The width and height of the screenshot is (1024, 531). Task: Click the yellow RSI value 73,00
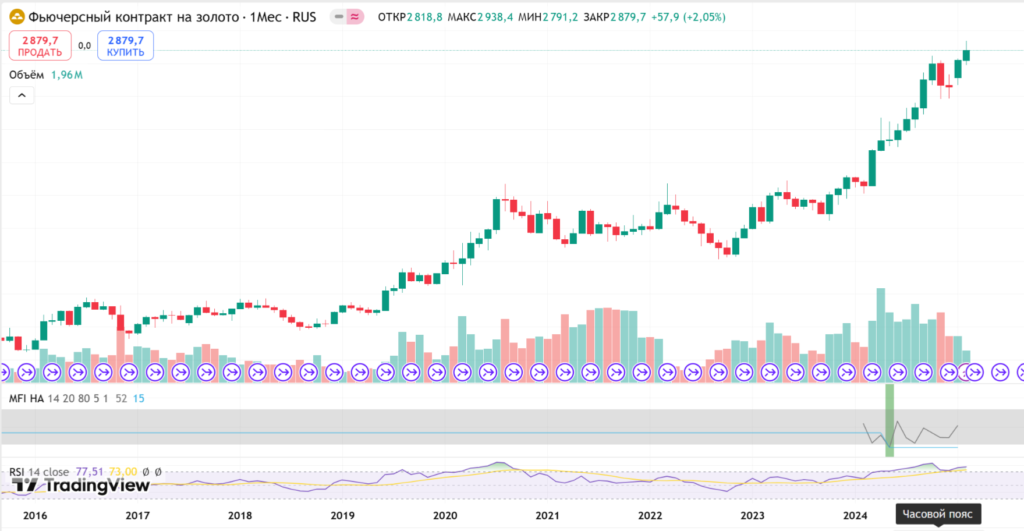pos(123,472)
